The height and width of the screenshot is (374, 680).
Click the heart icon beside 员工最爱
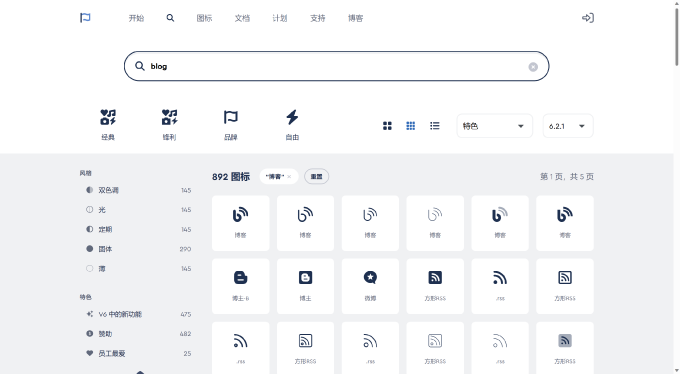click(x=90, y=353)
